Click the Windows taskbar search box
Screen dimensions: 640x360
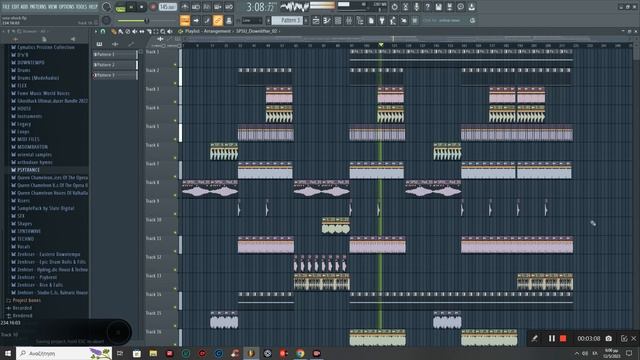[64, 353]
